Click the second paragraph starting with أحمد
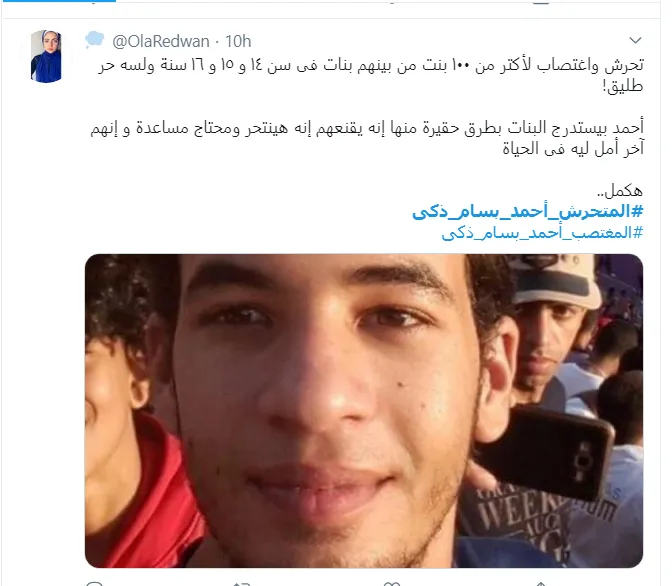Screen dimensions: 672x586 click(x=367, y=138)
